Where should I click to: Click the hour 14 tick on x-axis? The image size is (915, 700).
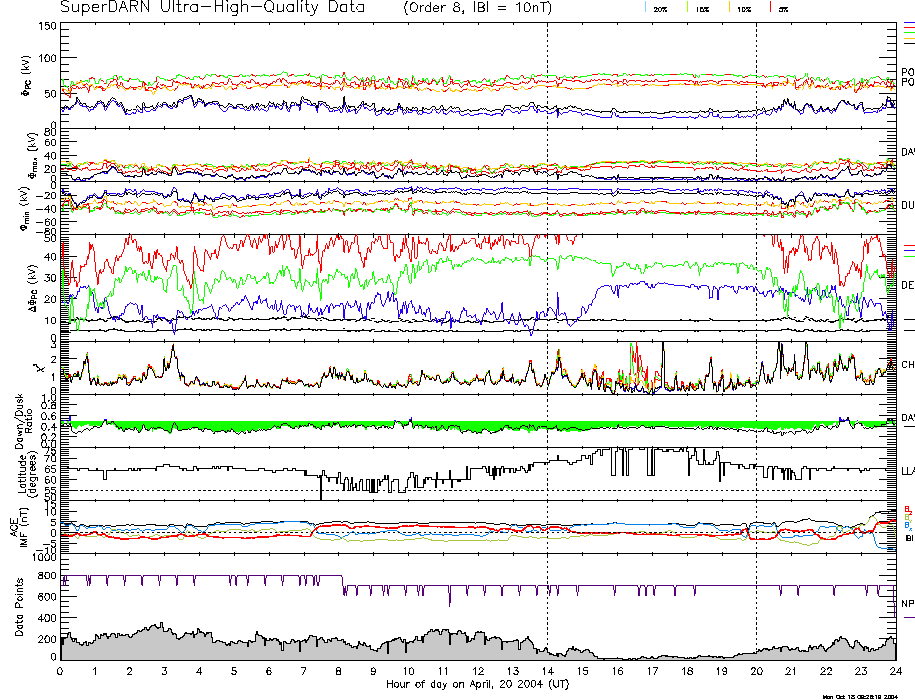click(x=547, y=671)
